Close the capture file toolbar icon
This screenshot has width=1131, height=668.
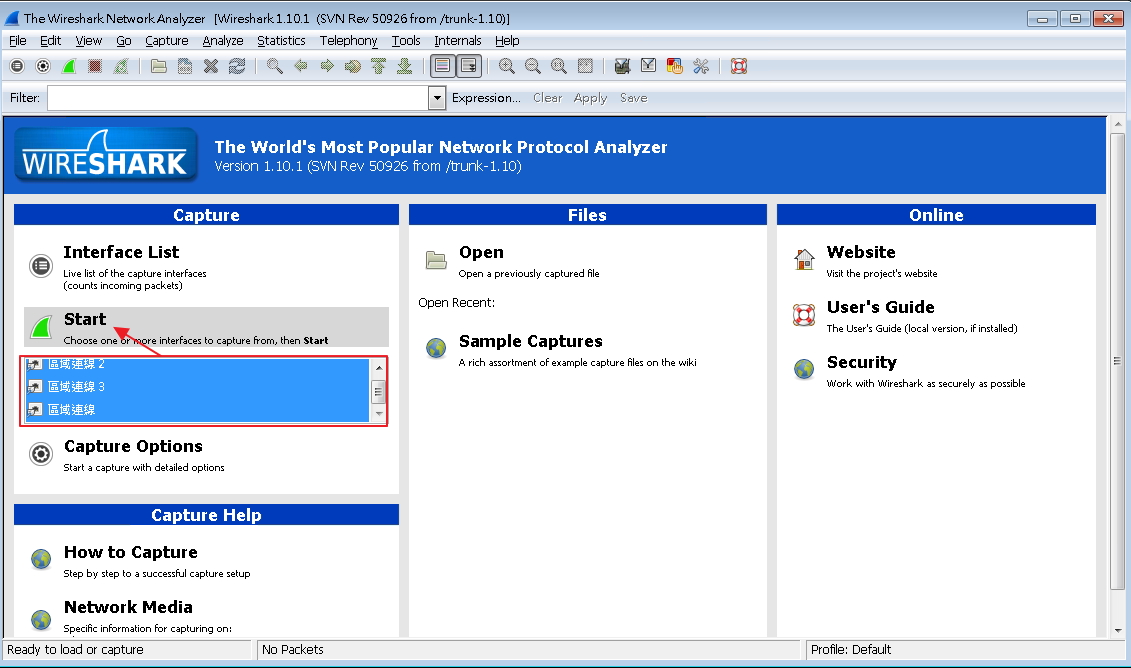(211, 66)
